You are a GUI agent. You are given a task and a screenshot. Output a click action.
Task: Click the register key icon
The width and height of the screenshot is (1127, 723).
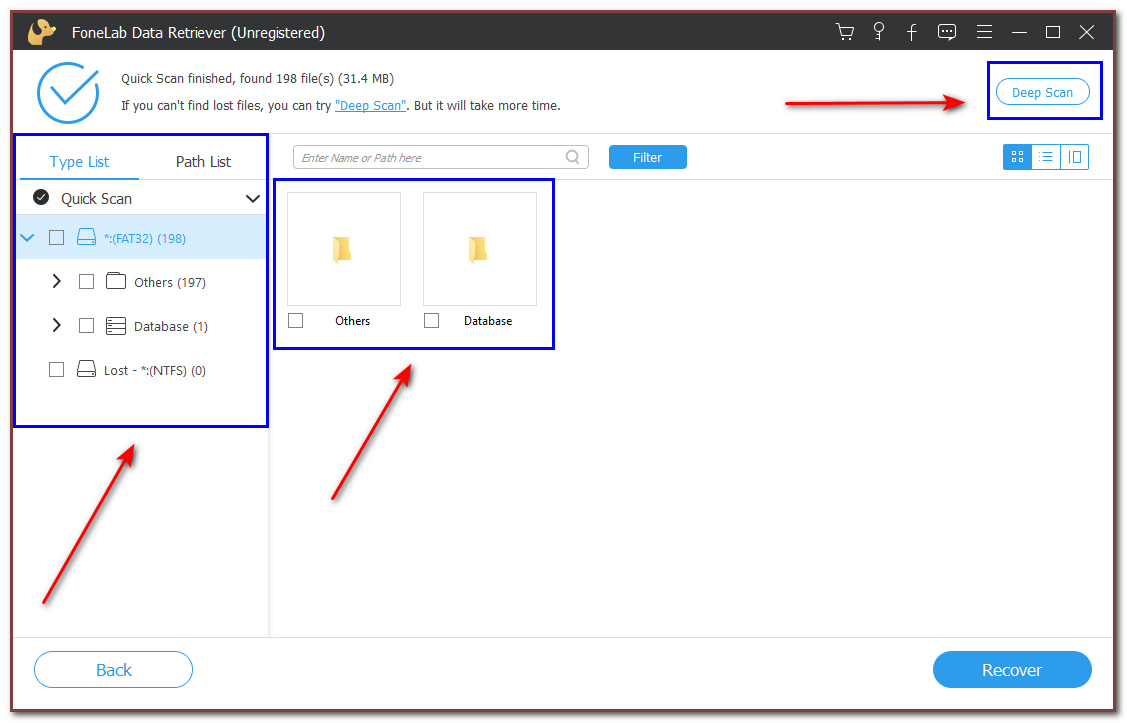pyautogui.click(x=878, y=32)
